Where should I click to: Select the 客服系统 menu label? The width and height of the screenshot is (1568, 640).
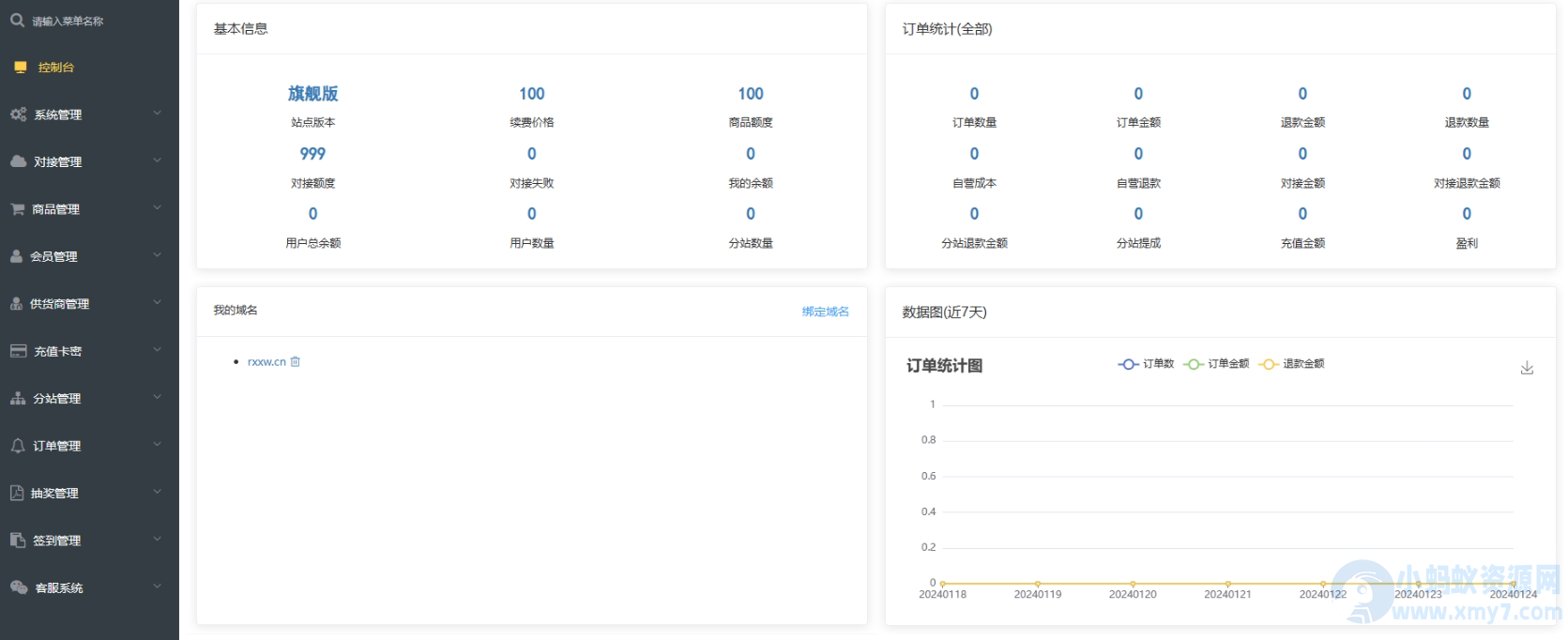tap(59, 587)
